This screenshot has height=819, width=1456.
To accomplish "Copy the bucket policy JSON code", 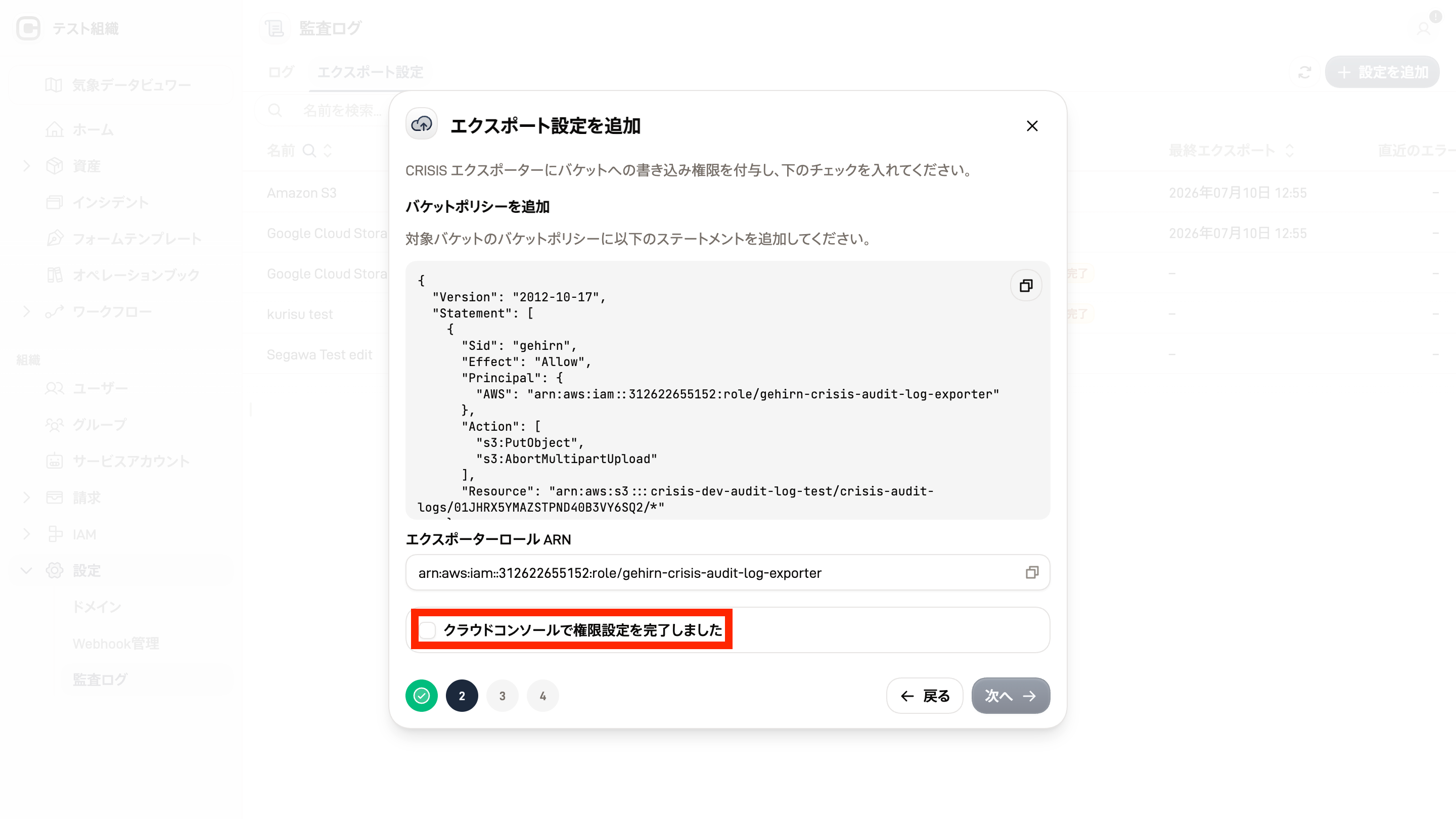I will (x=1026, y=286).
